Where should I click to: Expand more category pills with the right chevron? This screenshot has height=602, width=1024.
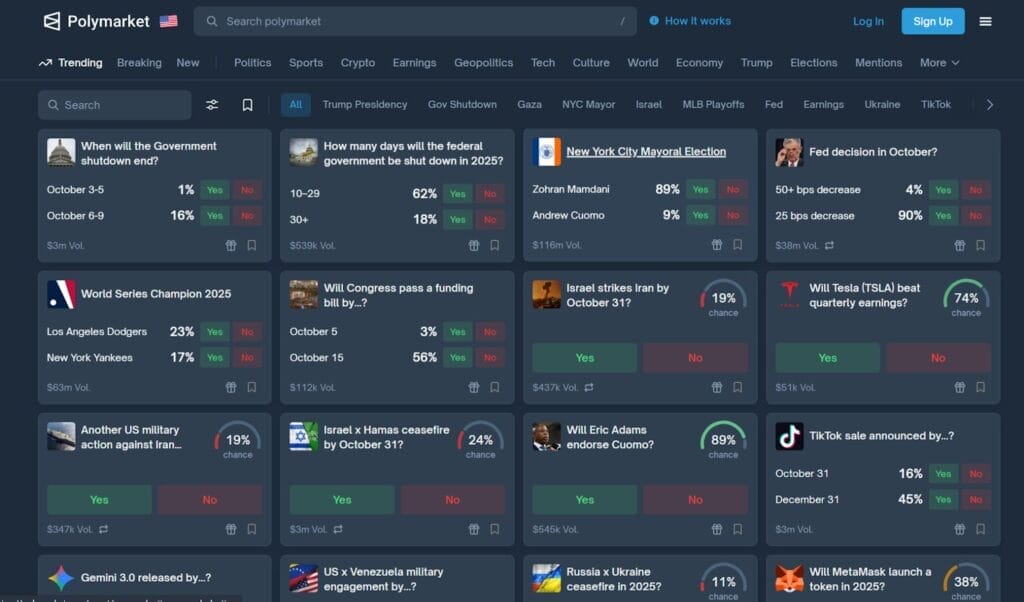[990, 104]
